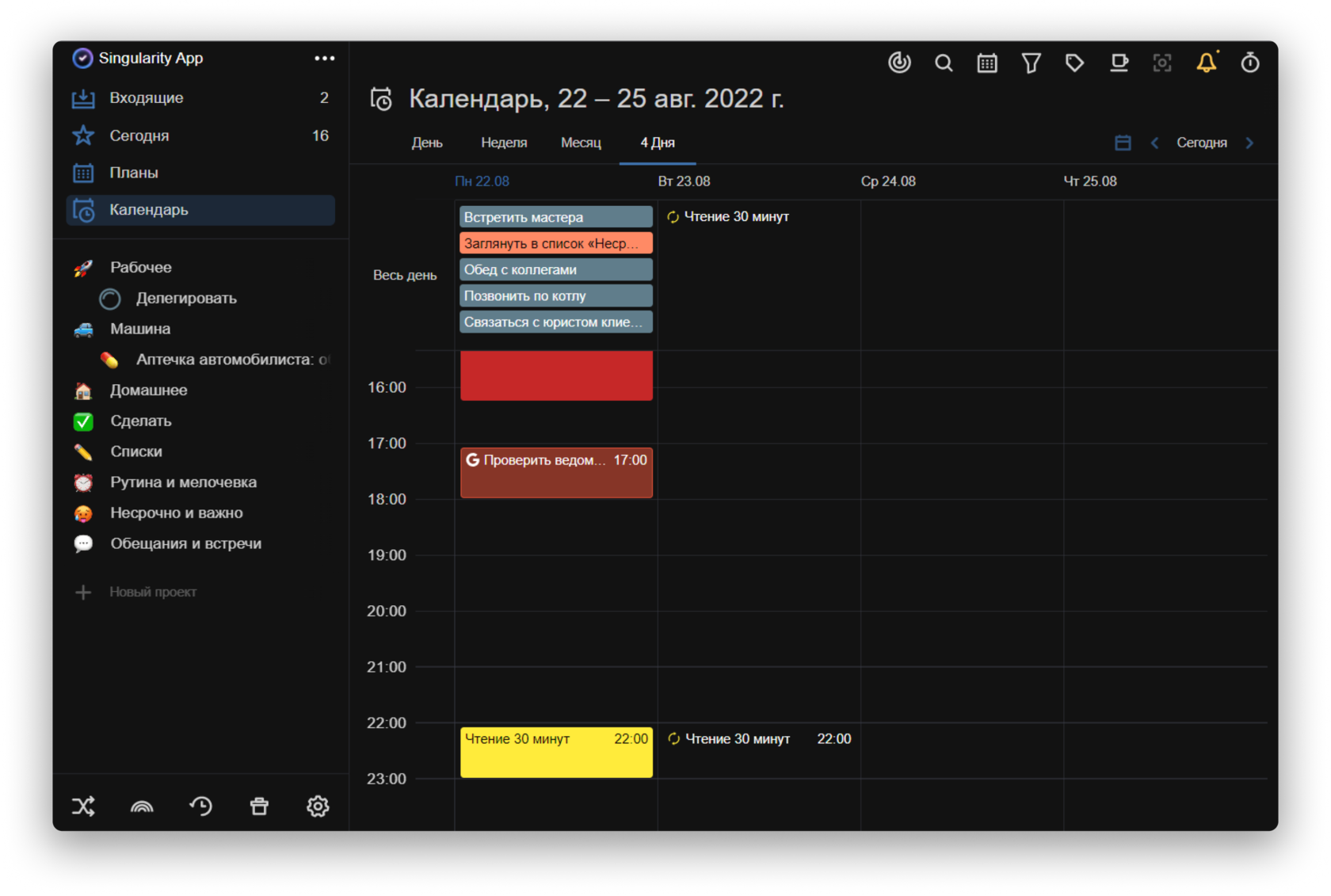Jump to Сегодня in calendar navigation
This screenshot has width=1331, height=896.
click(x=1201, y=143)
